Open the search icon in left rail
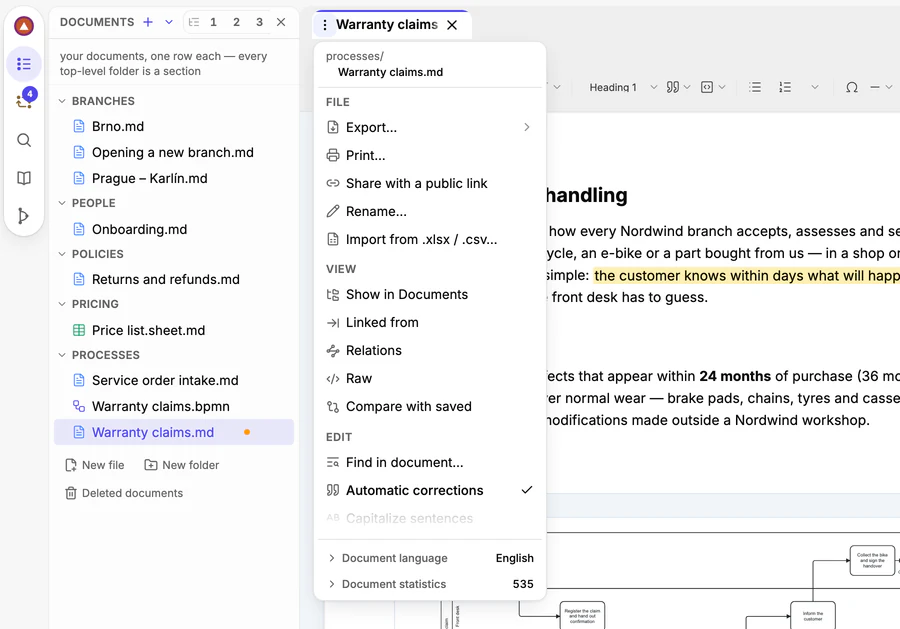 [x=24, y=140]
